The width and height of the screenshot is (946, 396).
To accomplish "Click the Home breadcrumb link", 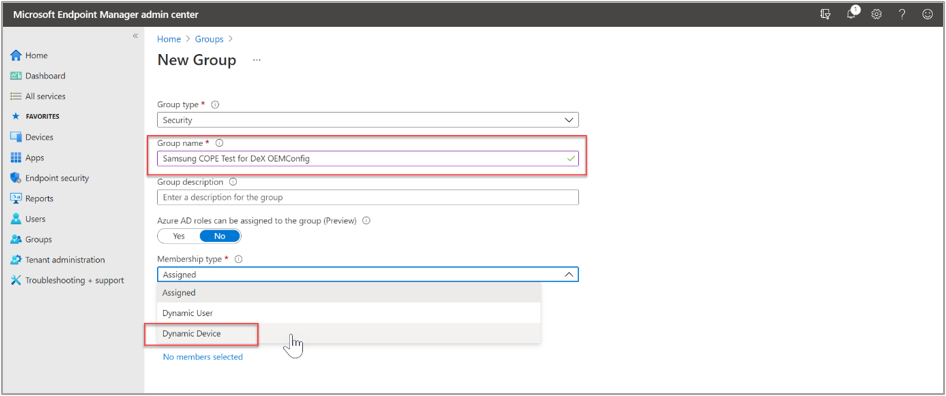I will tap(169, 39).
